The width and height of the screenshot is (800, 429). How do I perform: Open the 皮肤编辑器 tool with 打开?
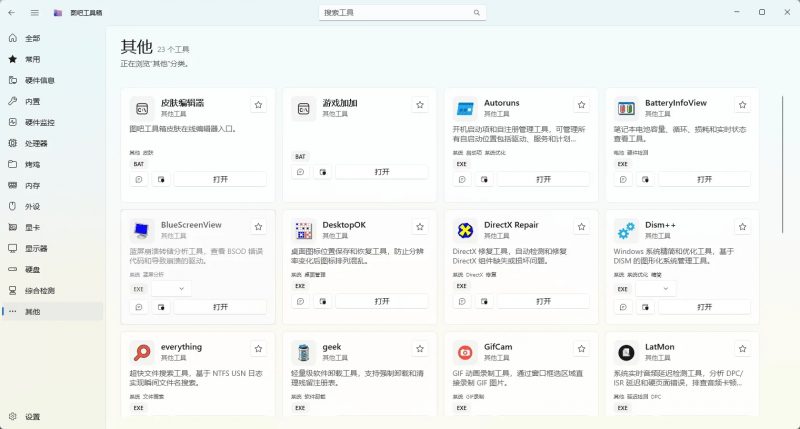(x=220, y=180)
